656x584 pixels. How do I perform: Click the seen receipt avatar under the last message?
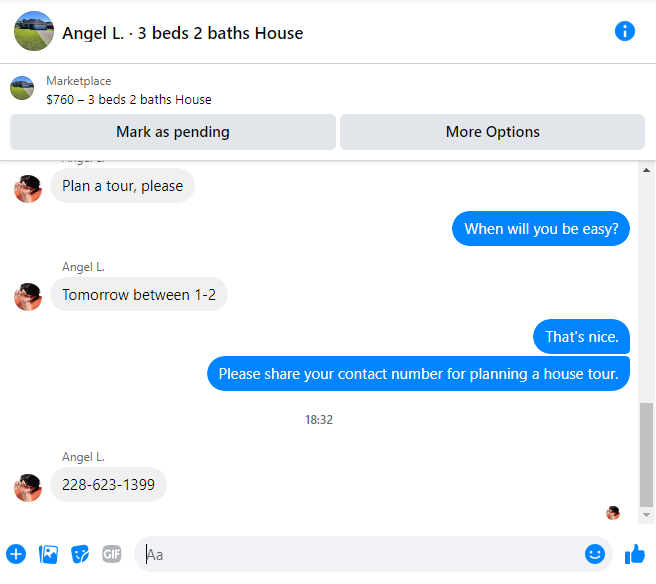pos(612,512)
